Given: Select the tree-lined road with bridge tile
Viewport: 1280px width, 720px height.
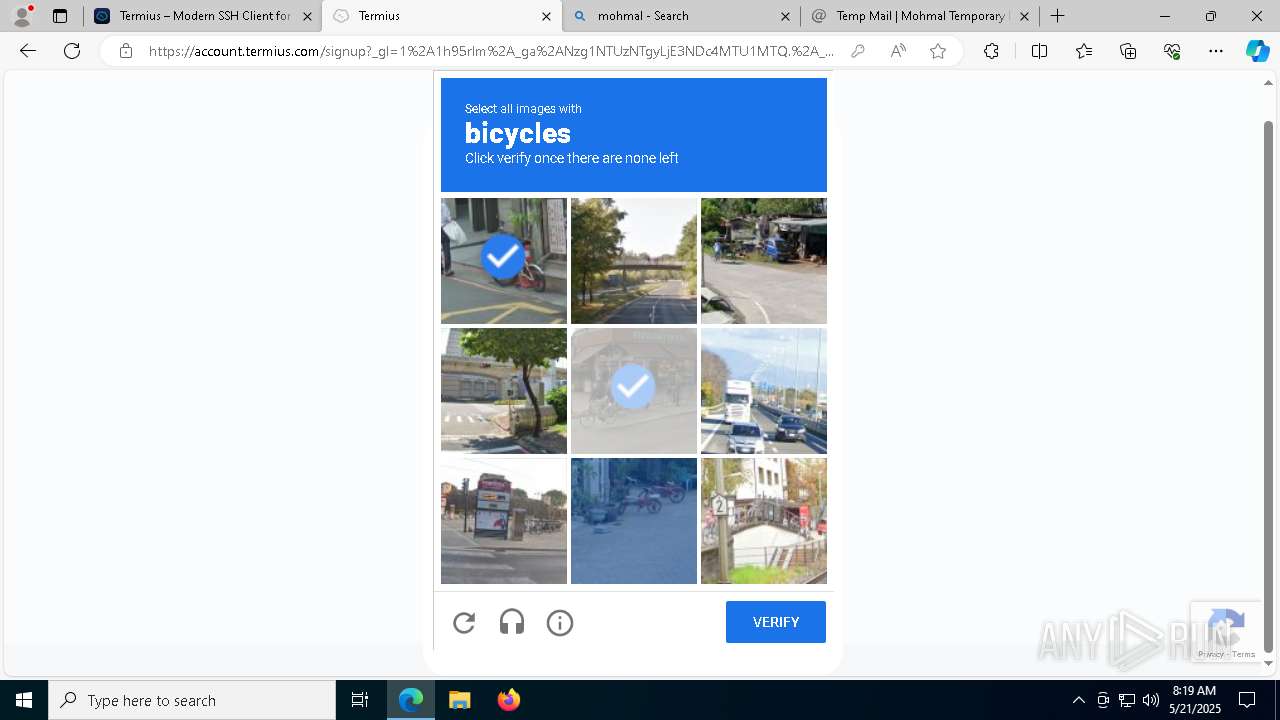Looking at the screenshot, I should [x=634, y=261].
